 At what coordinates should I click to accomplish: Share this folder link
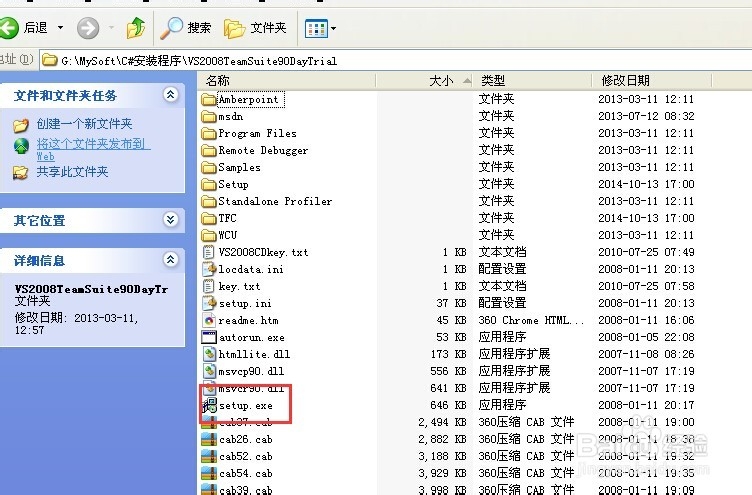(x=72, y=172)
